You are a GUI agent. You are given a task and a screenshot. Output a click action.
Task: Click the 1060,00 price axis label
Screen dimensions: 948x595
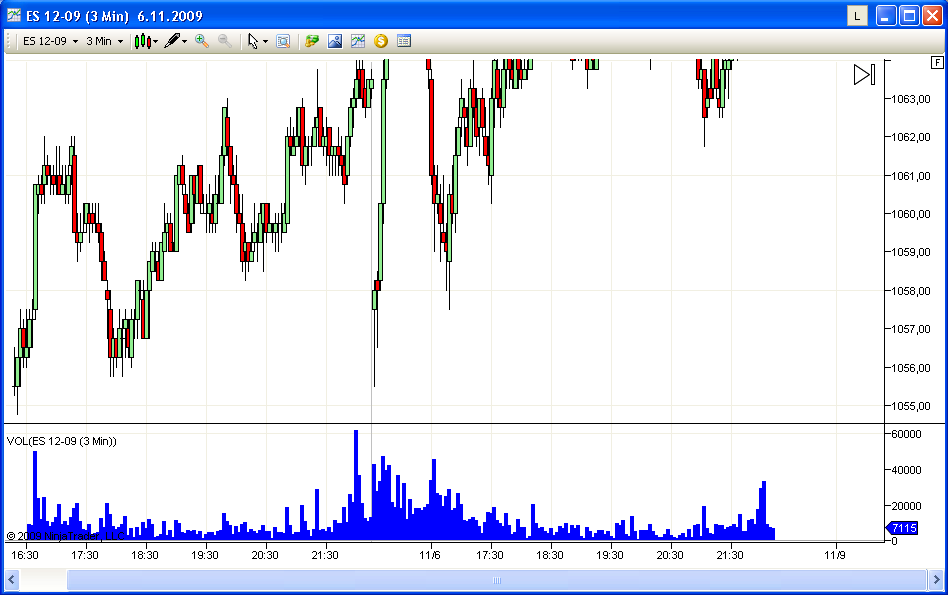click(x=911, y=214)
